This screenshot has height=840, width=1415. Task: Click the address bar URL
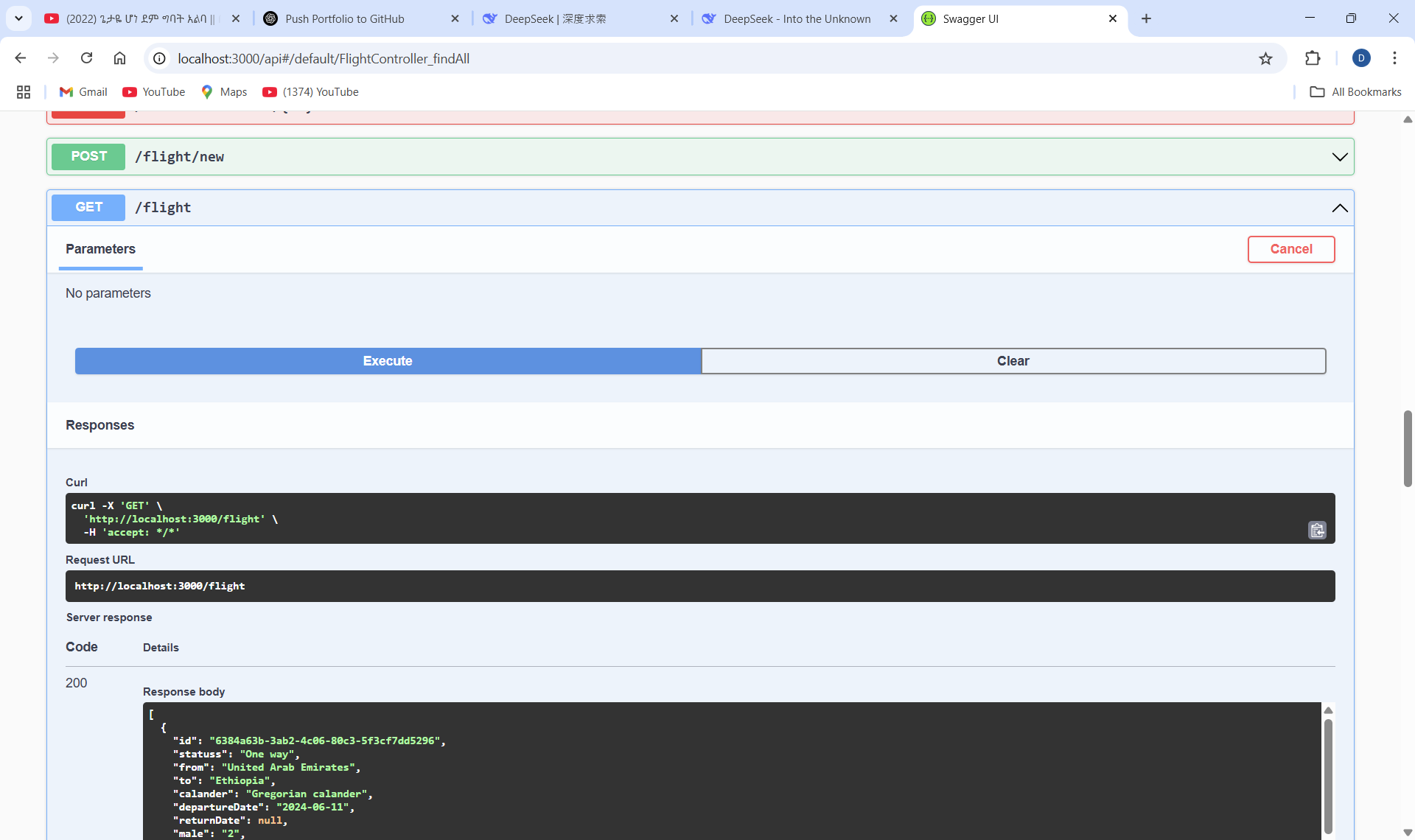coord(324,58)
